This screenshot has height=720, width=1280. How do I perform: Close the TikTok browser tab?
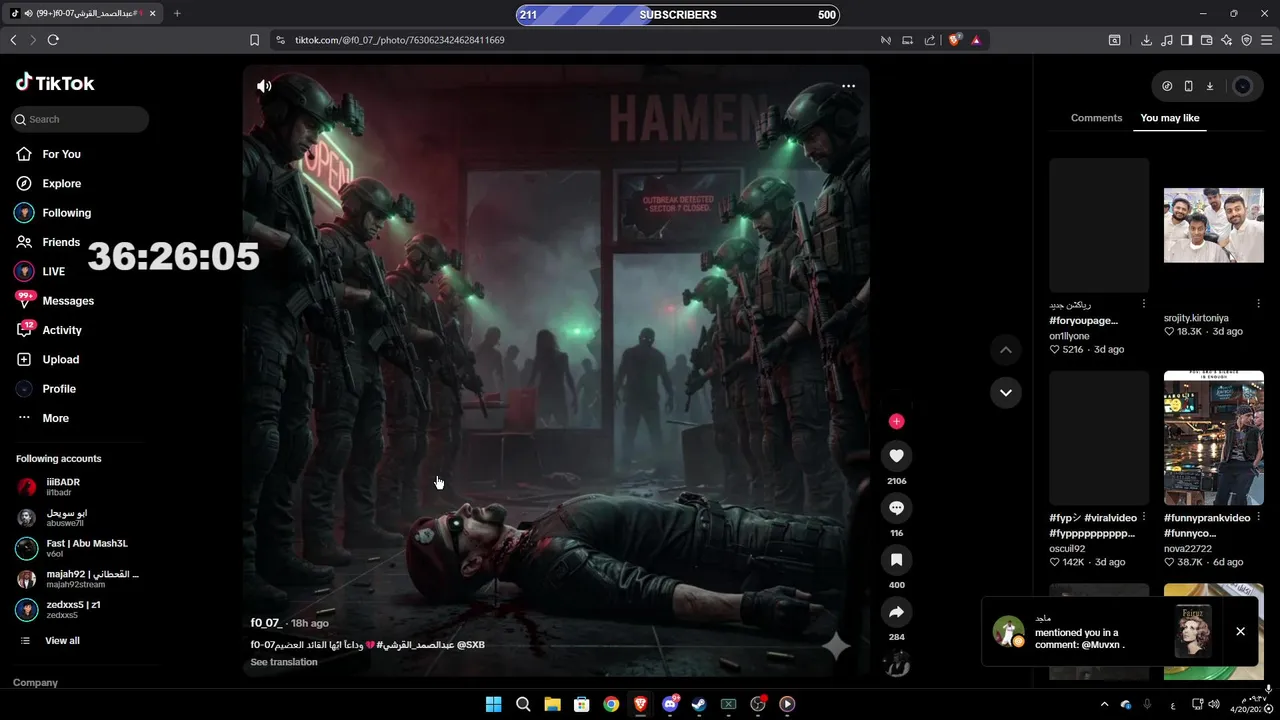(153, 14)
